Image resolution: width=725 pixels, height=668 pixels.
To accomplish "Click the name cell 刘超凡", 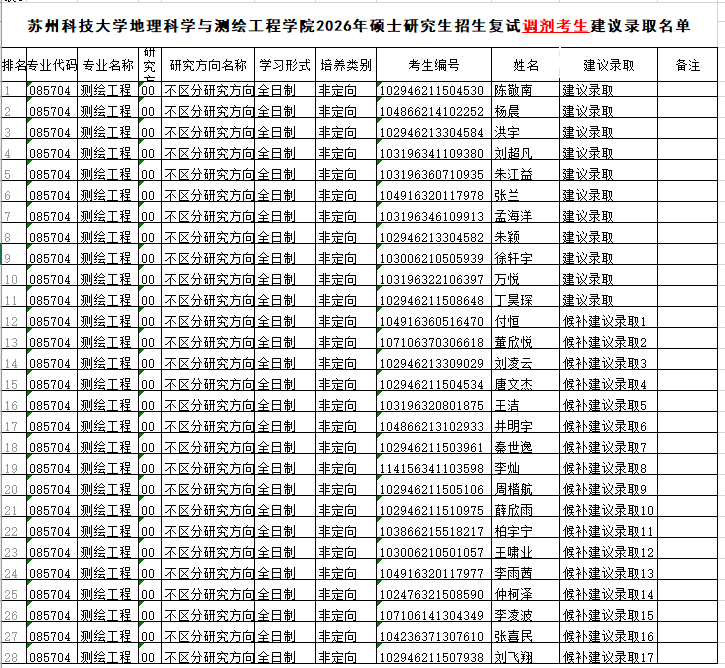I will [x=514, y=153].
